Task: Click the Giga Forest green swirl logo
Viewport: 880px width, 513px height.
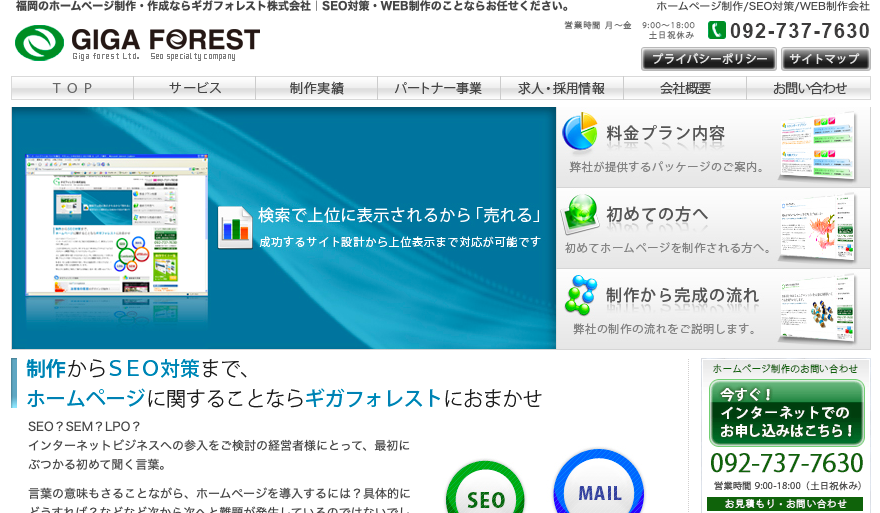Action: (39, 43)
